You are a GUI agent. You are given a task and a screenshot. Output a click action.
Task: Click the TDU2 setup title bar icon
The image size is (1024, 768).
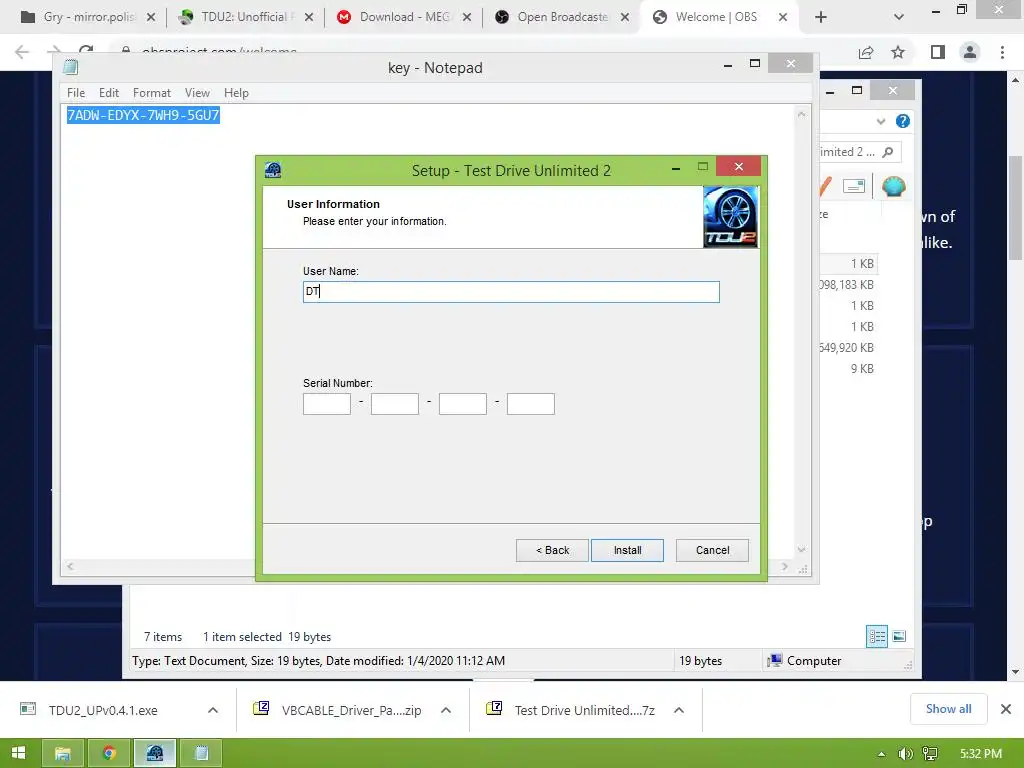coord(273,170)
